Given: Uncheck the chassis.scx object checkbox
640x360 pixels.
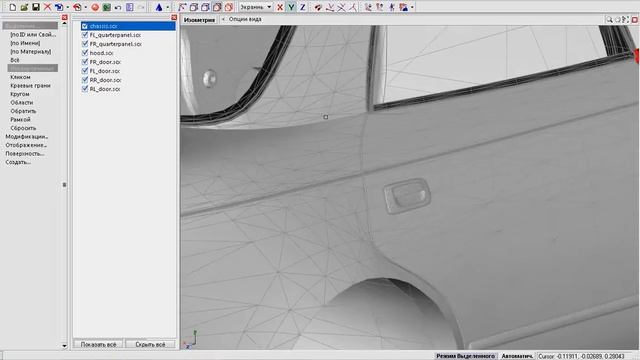Looking at the screenshot, I should 85,26.
